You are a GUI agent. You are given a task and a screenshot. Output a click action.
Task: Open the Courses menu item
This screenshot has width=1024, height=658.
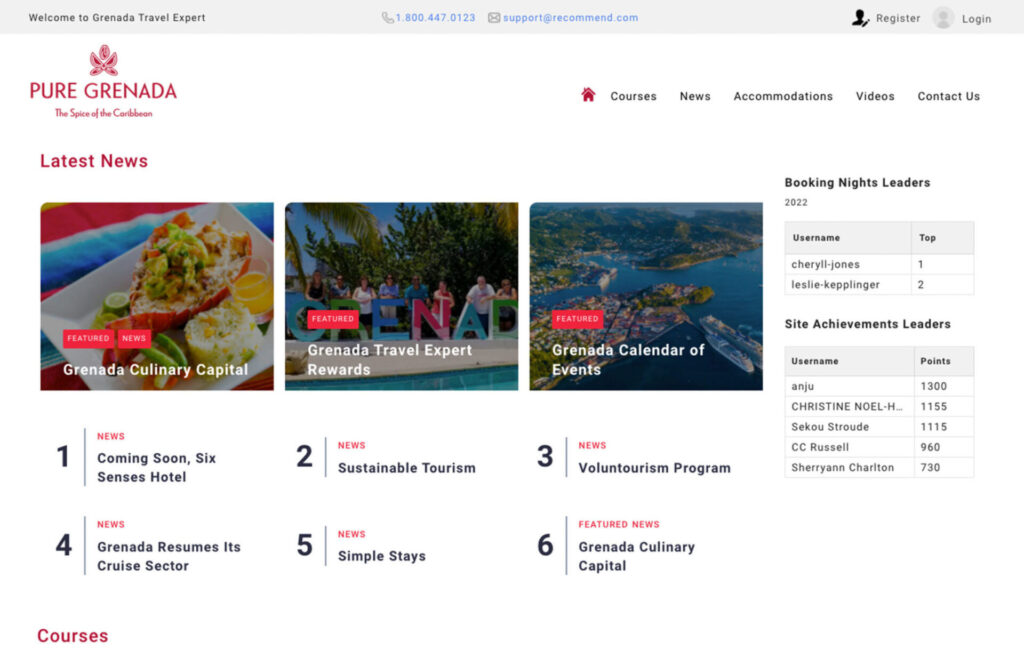point(633,96)
